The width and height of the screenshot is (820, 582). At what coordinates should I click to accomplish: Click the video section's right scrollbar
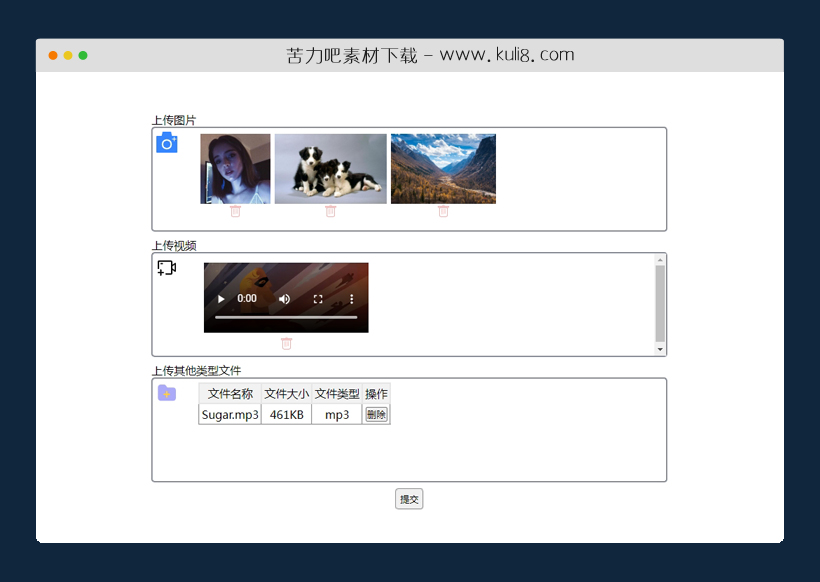coord(659,303)
